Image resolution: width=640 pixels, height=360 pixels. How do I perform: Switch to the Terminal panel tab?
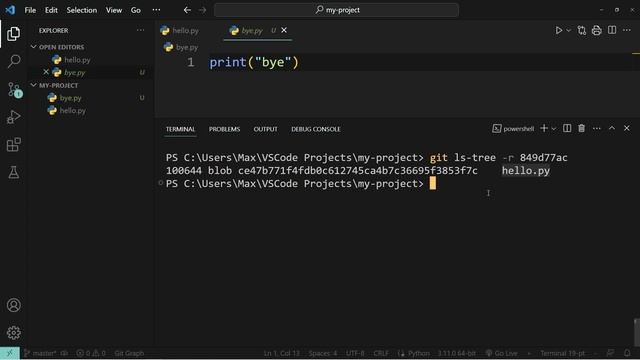point(180,129)
